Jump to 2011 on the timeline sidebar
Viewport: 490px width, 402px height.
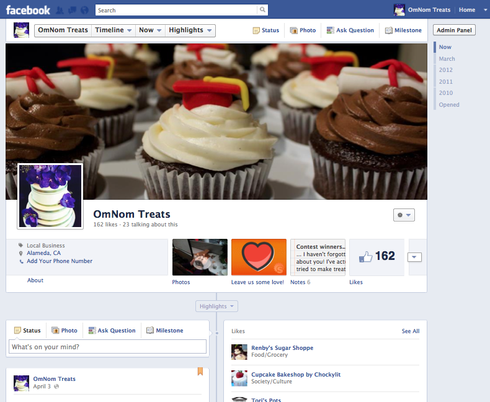tap(446, 81)
